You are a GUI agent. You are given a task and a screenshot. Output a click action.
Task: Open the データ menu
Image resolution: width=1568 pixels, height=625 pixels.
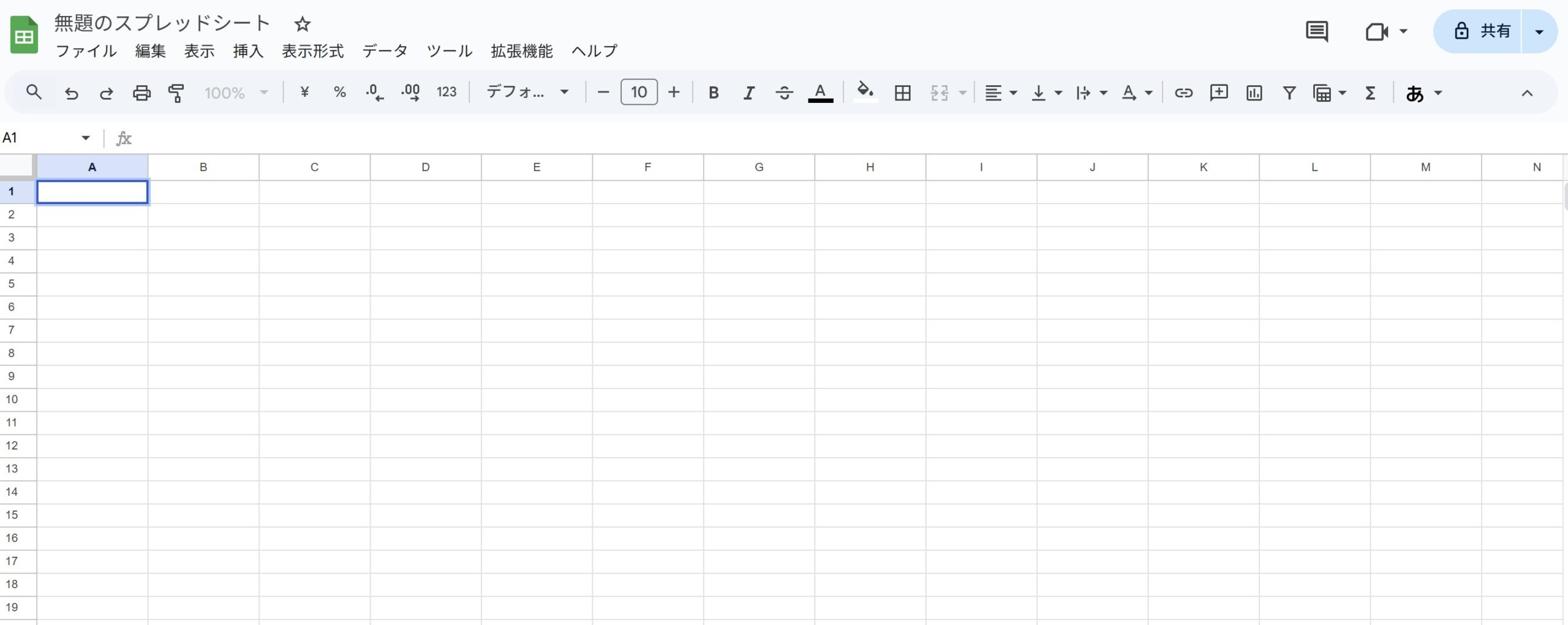coord(385,51)
